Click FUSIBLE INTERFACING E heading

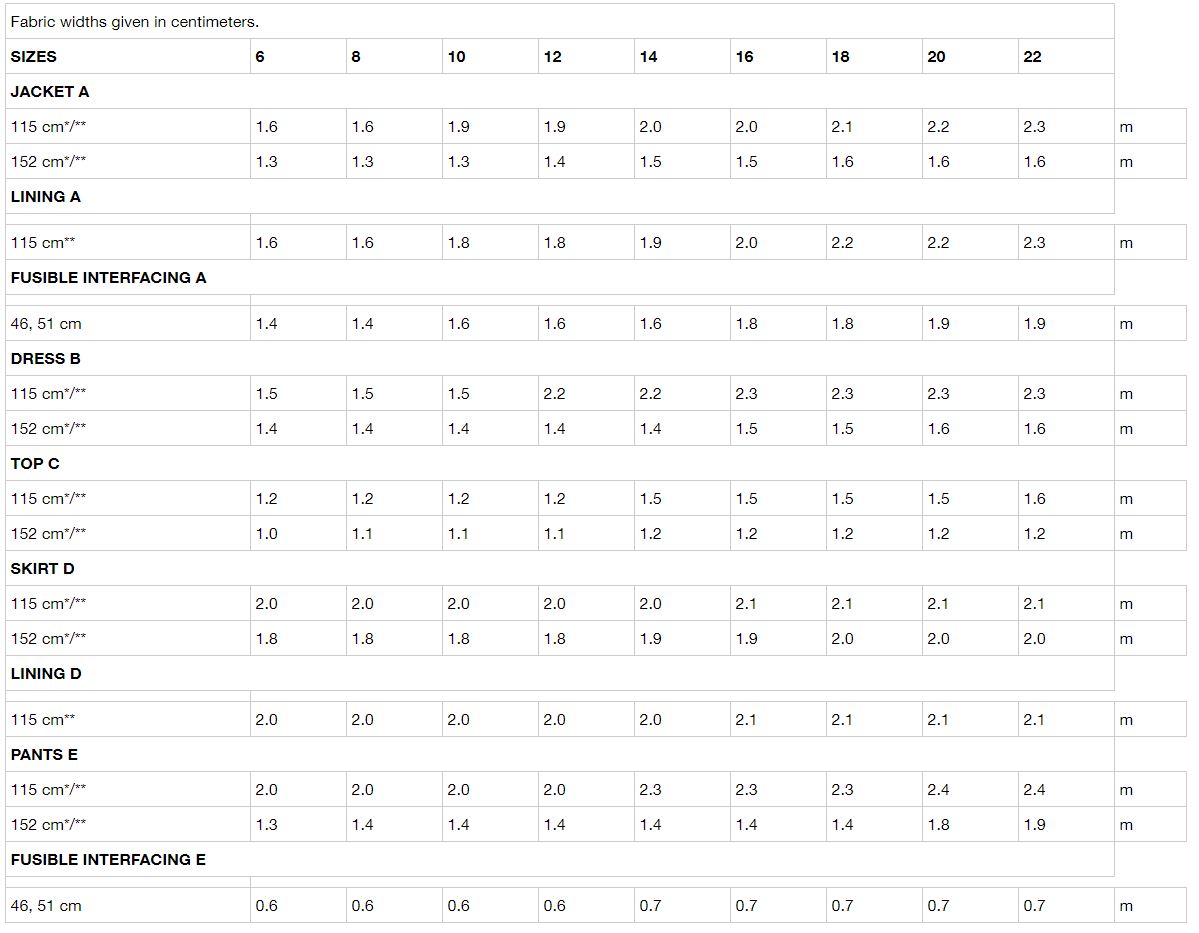pyautogui.click(x=109, y=860)
